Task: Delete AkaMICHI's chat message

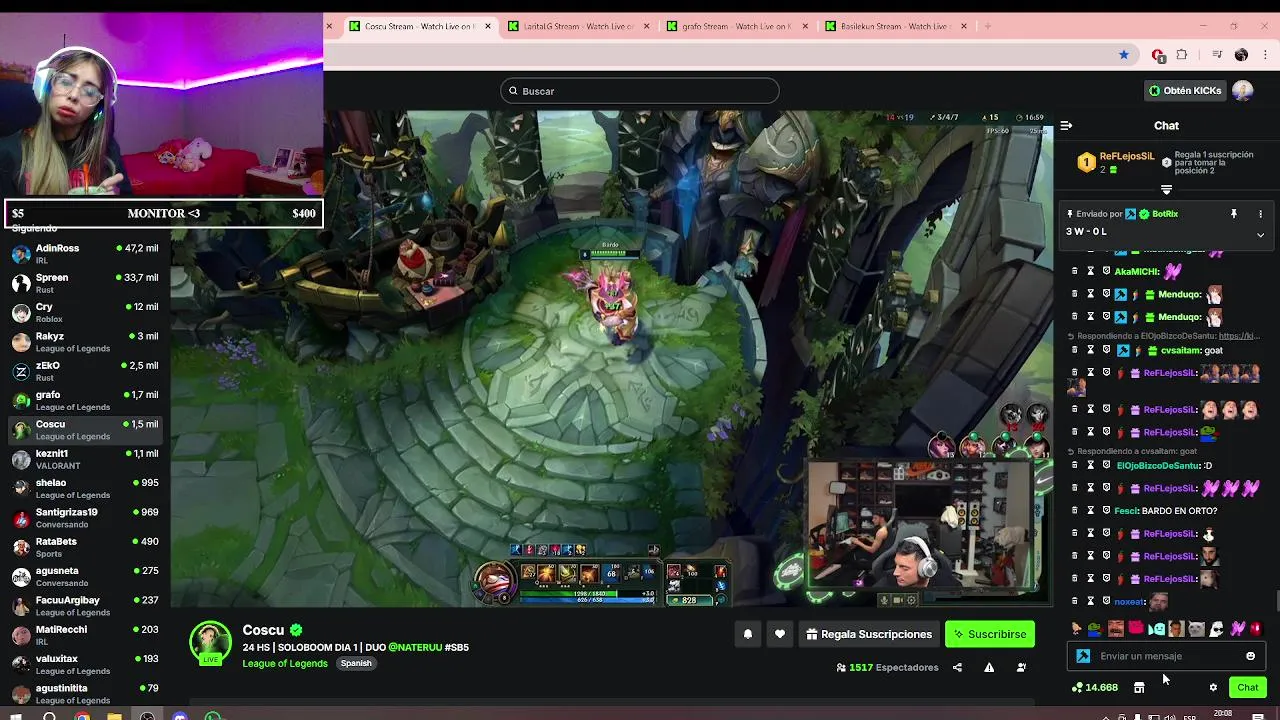Action: tap(1075, 271)
